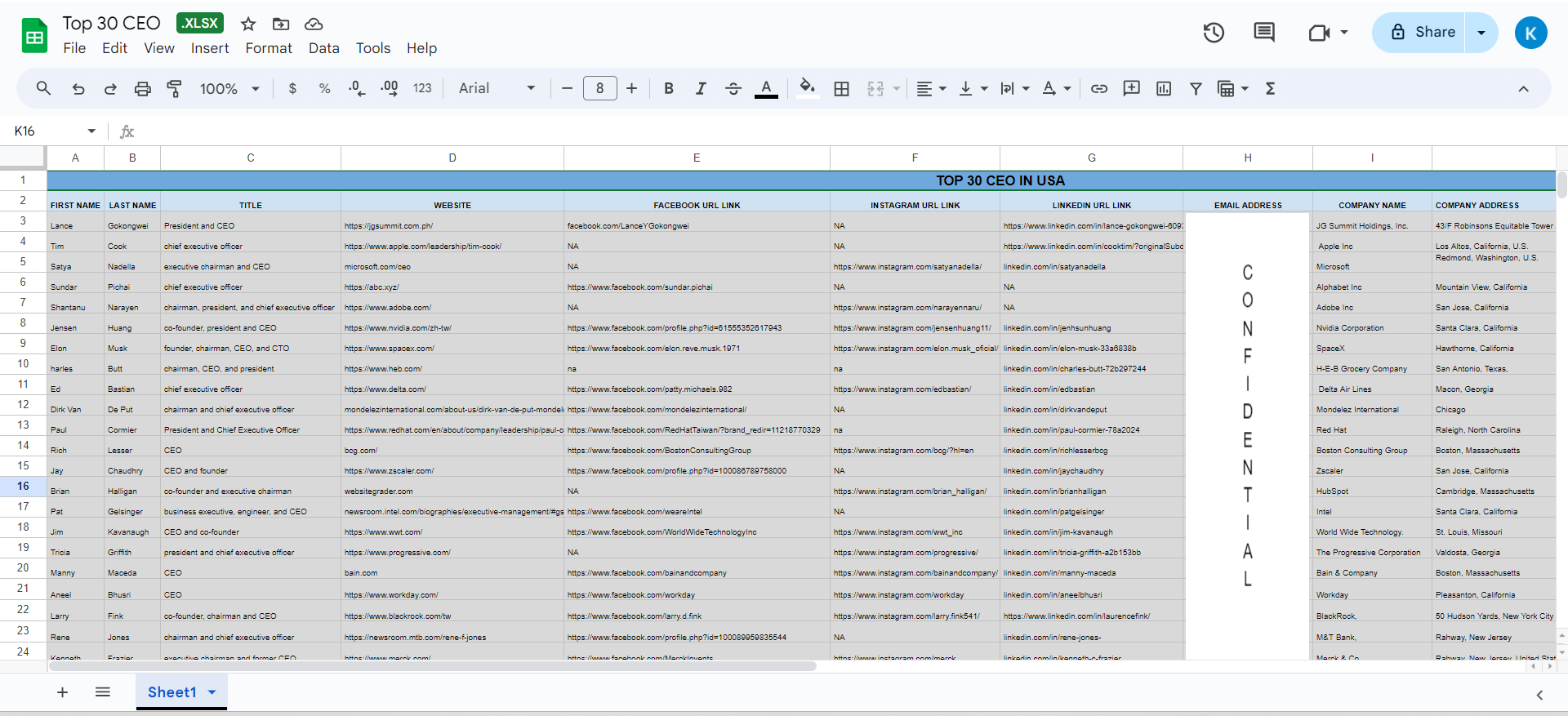Open the Tools menu
The height and width of the screenshot is (716, 1568).
pyautogui.click(x=373, y=48)
